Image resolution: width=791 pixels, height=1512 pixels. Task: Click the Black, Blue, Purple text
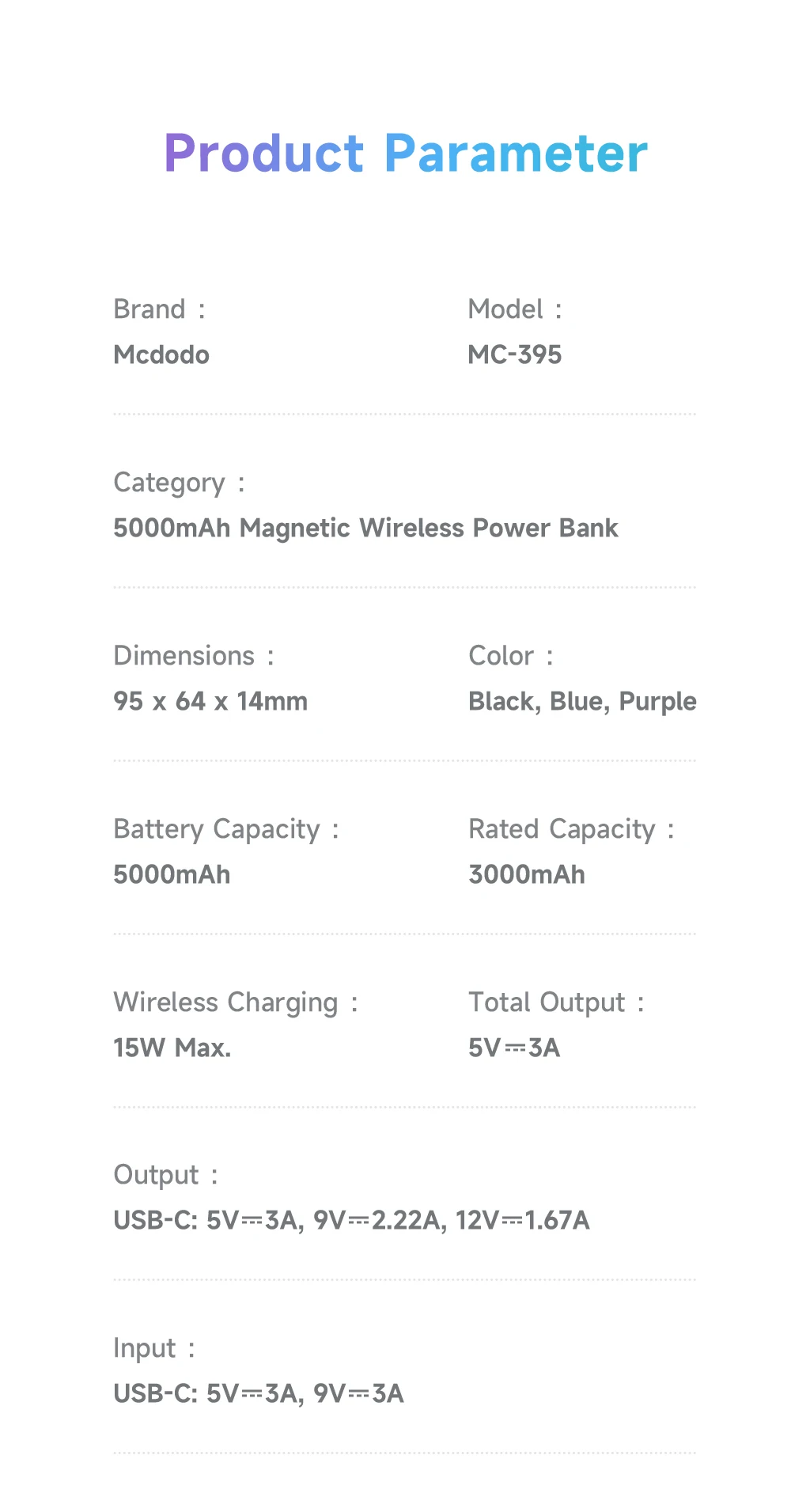click(583, 702)
